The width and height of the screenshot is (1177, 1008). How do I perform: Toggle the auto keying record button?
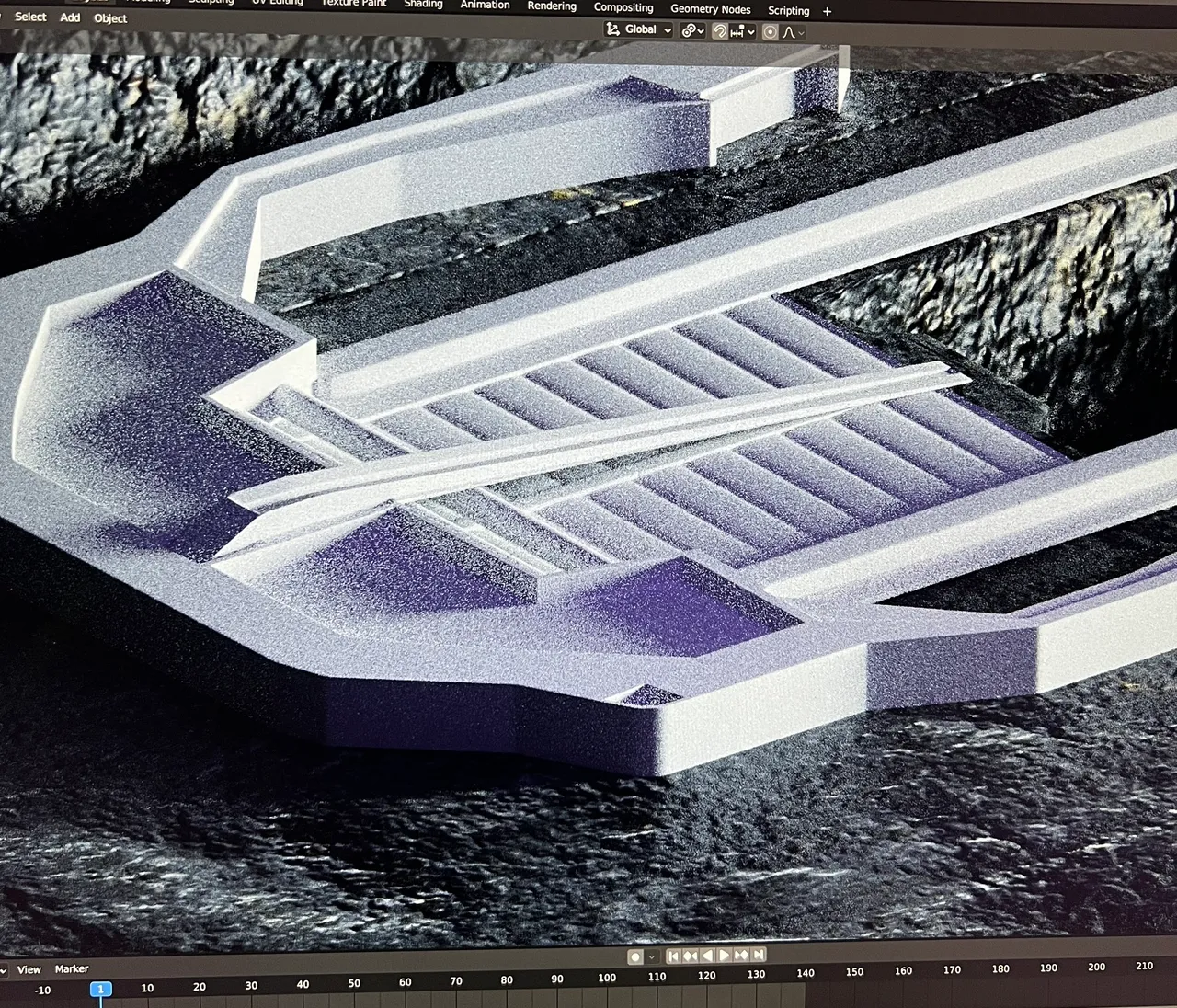pos(635,956)
